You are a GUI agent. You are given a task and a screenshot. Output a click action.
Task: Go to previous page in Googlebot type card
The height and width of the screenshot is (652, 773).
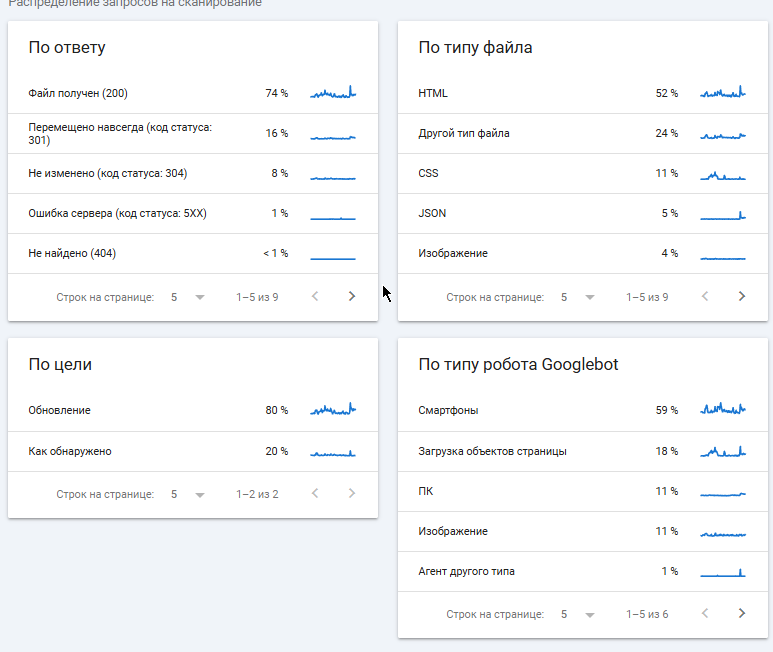pos(705,613)
